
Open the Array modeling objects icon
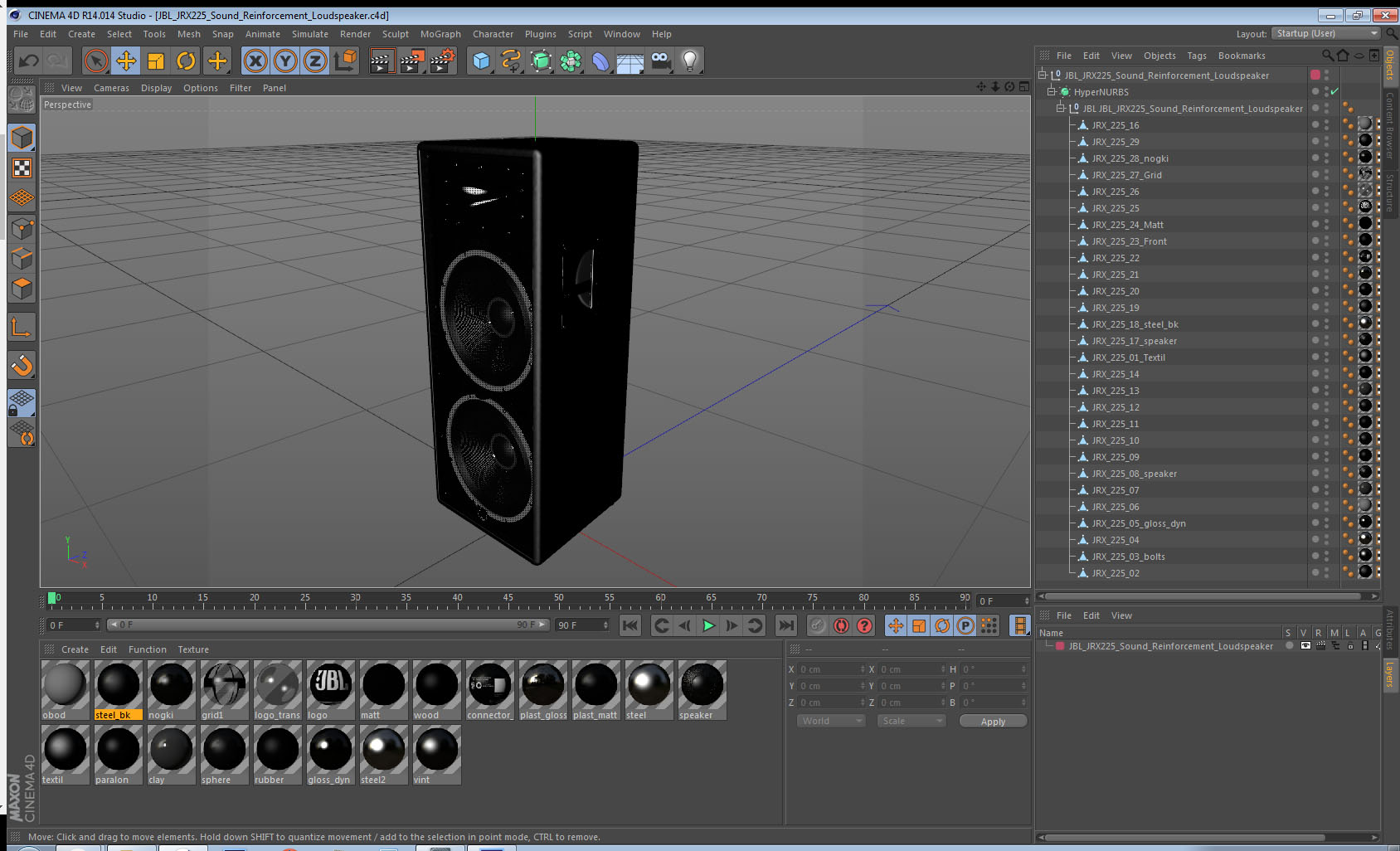point(571,61)
